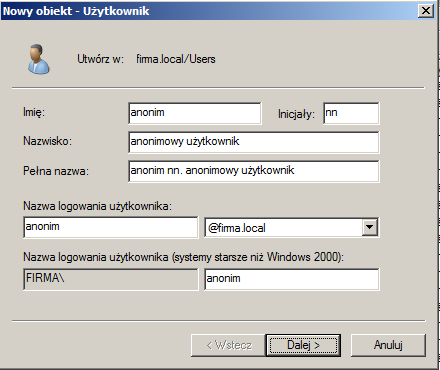440x370 pixels.
Task: Click the greyed-out Wstecz button
Action: tap(229, 345)
